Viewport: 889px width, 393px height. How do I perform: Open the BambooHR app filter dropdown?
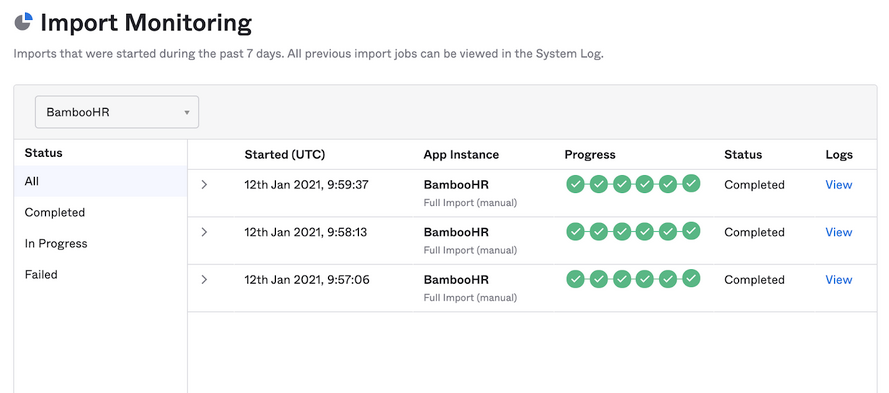117,112
